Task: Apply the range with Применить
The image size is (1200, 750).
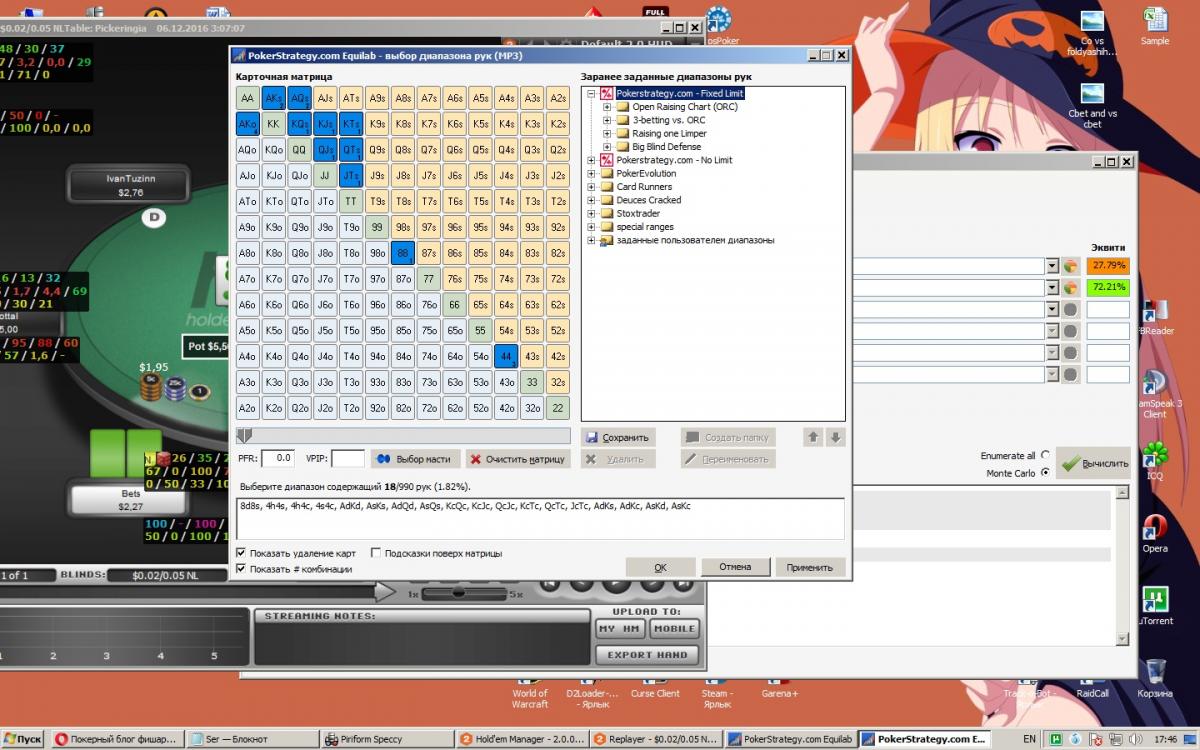Action: pyautogui.click(x=810, y=567)
